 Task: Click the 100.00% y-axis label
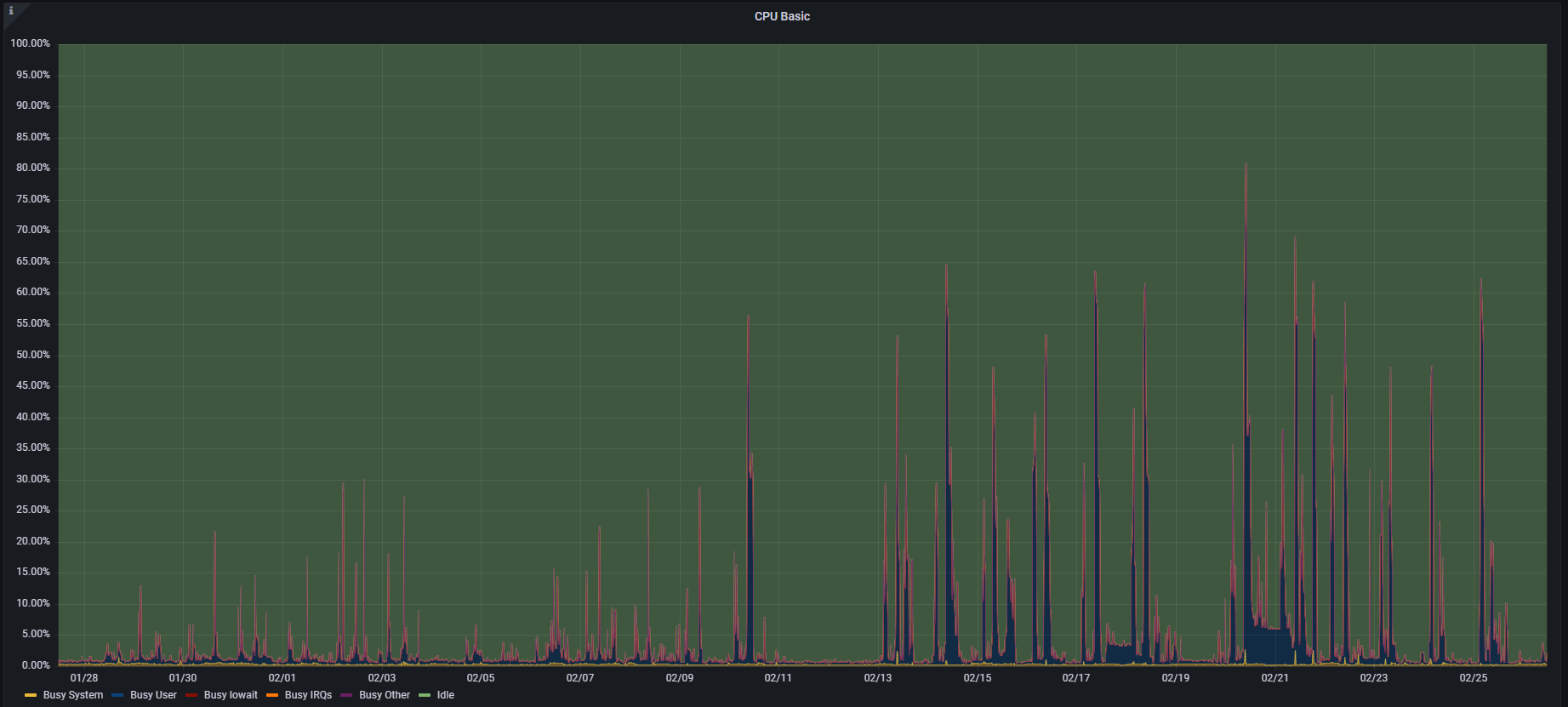pos(31,43)
